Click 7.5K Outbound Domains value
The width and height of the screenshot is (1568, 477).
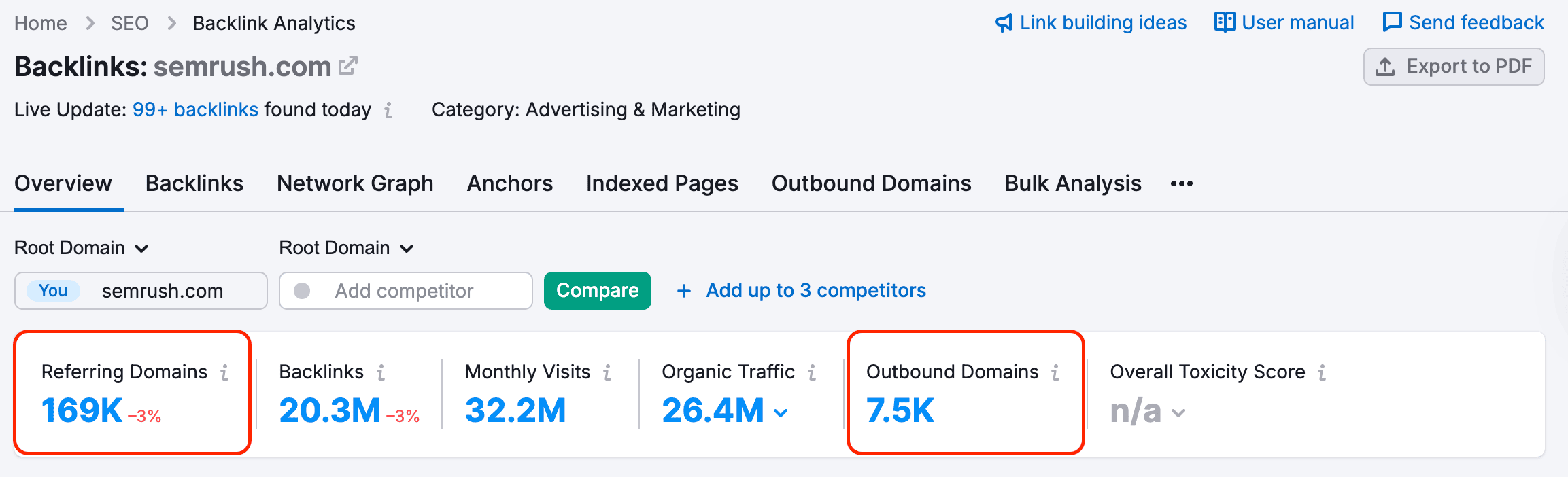pos(900,410)
